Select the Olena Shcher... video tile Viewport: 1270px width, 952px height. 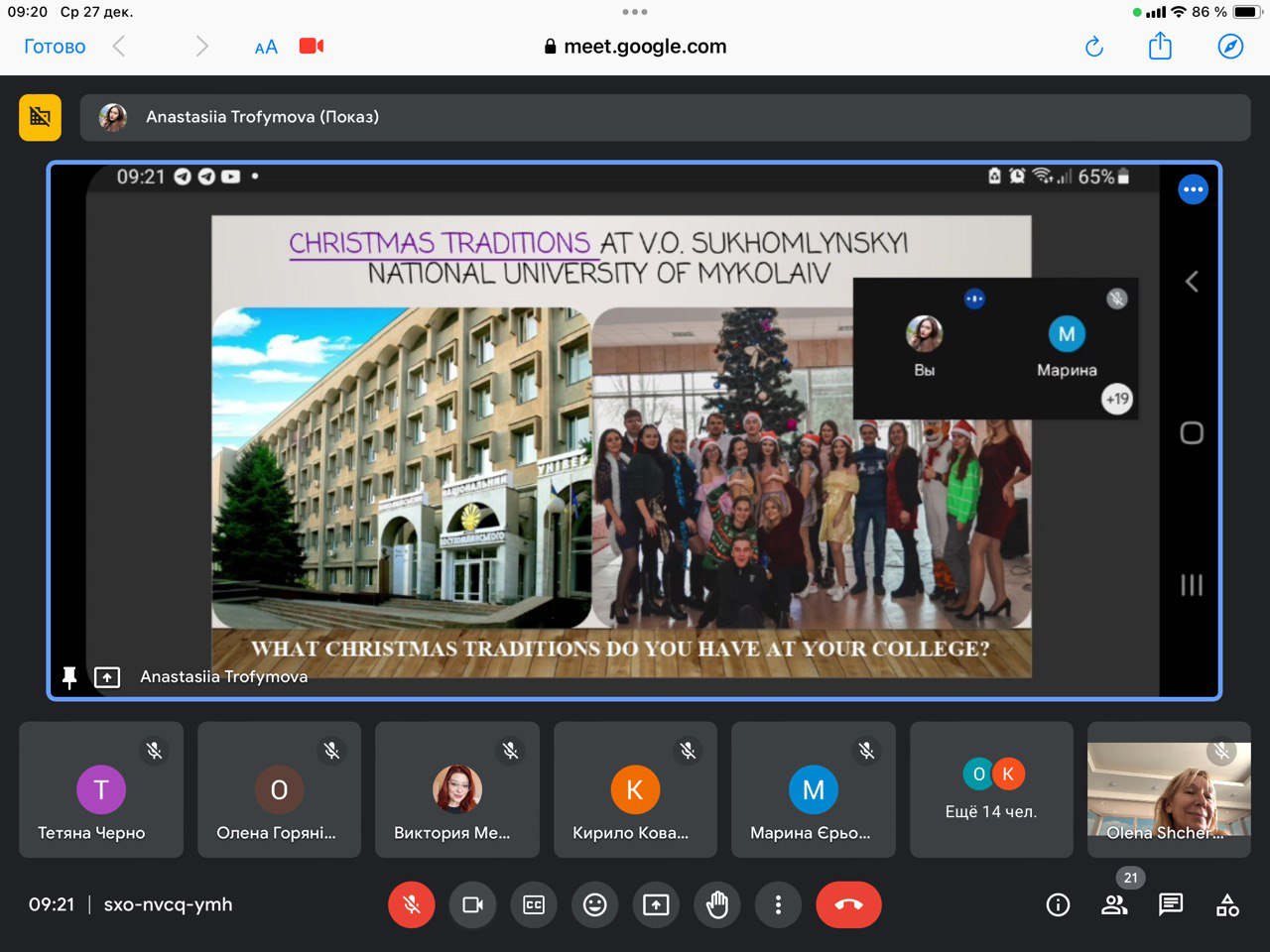pos(1169,789)
